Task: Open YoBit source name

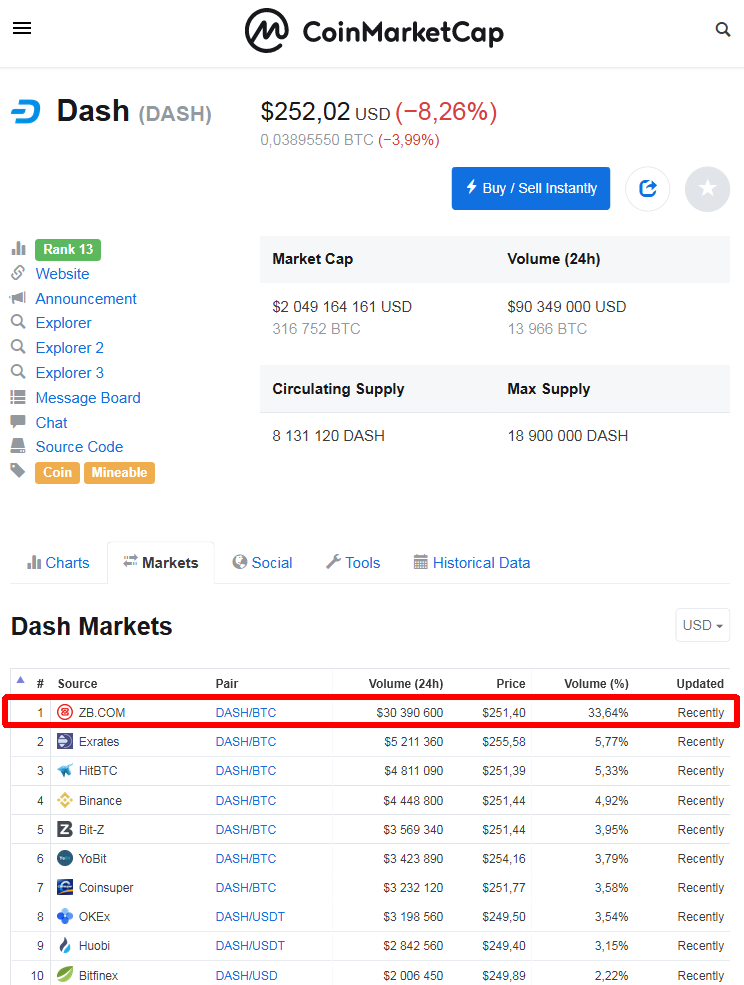Action: tap(93, 858)
